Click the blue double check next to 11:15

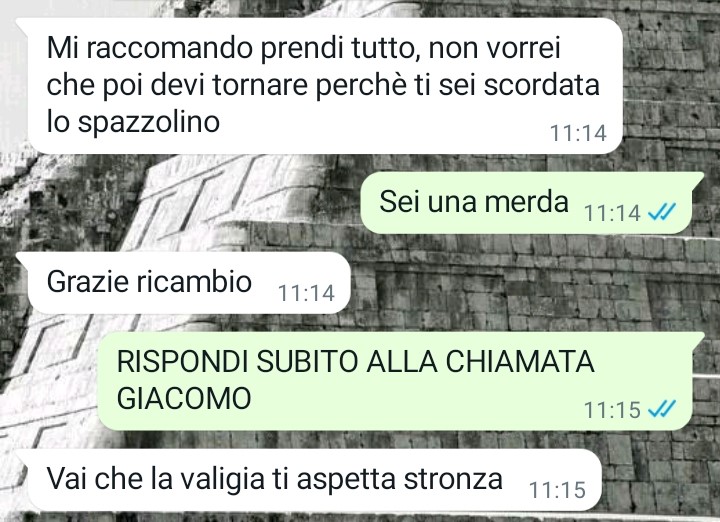pos(661,409)
